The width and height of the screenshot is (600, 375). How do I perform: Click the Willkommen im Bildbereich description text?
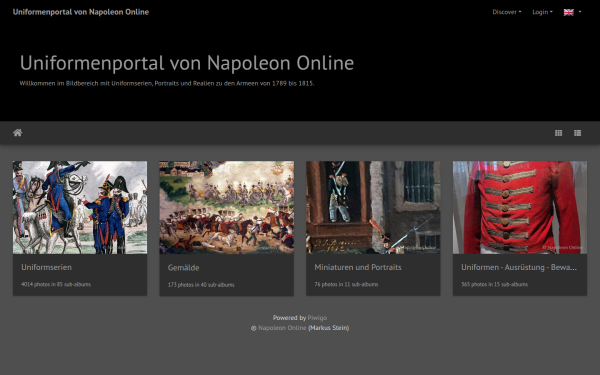point(167,83)
